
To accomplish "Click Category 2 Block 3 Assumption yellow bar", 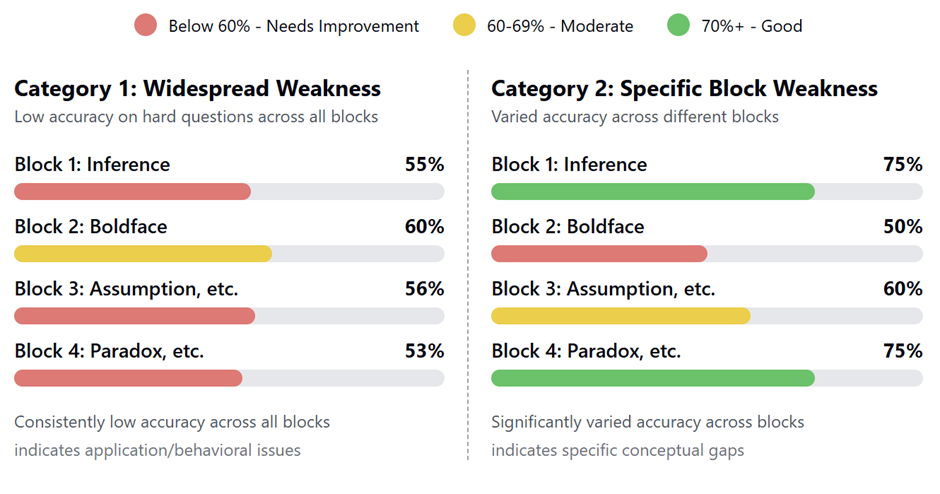I will coord(620,316).
